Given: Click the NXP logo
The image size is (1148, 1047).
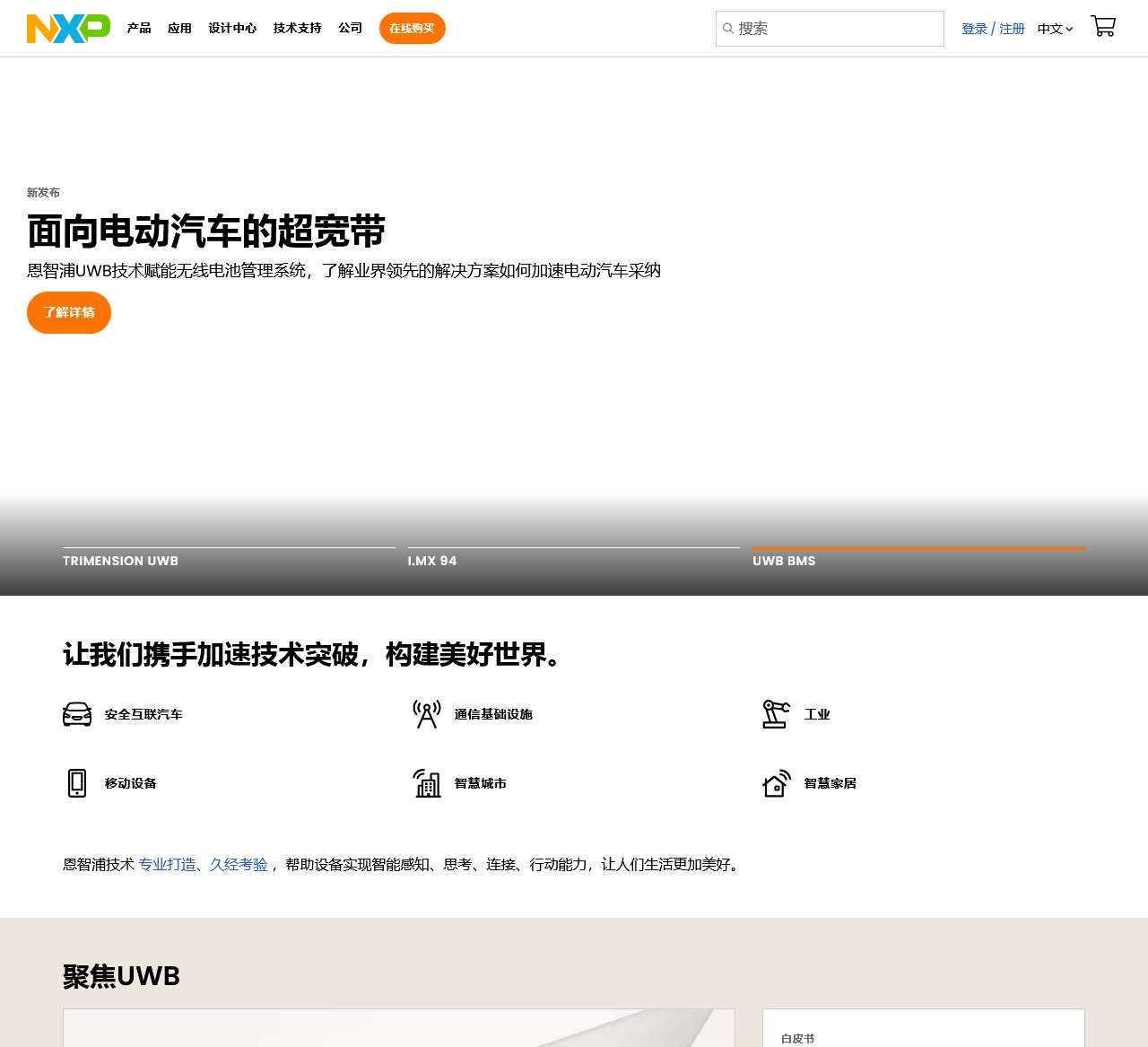Looking at the screenshot, I should pyautogui.click(x=68, y=29).
